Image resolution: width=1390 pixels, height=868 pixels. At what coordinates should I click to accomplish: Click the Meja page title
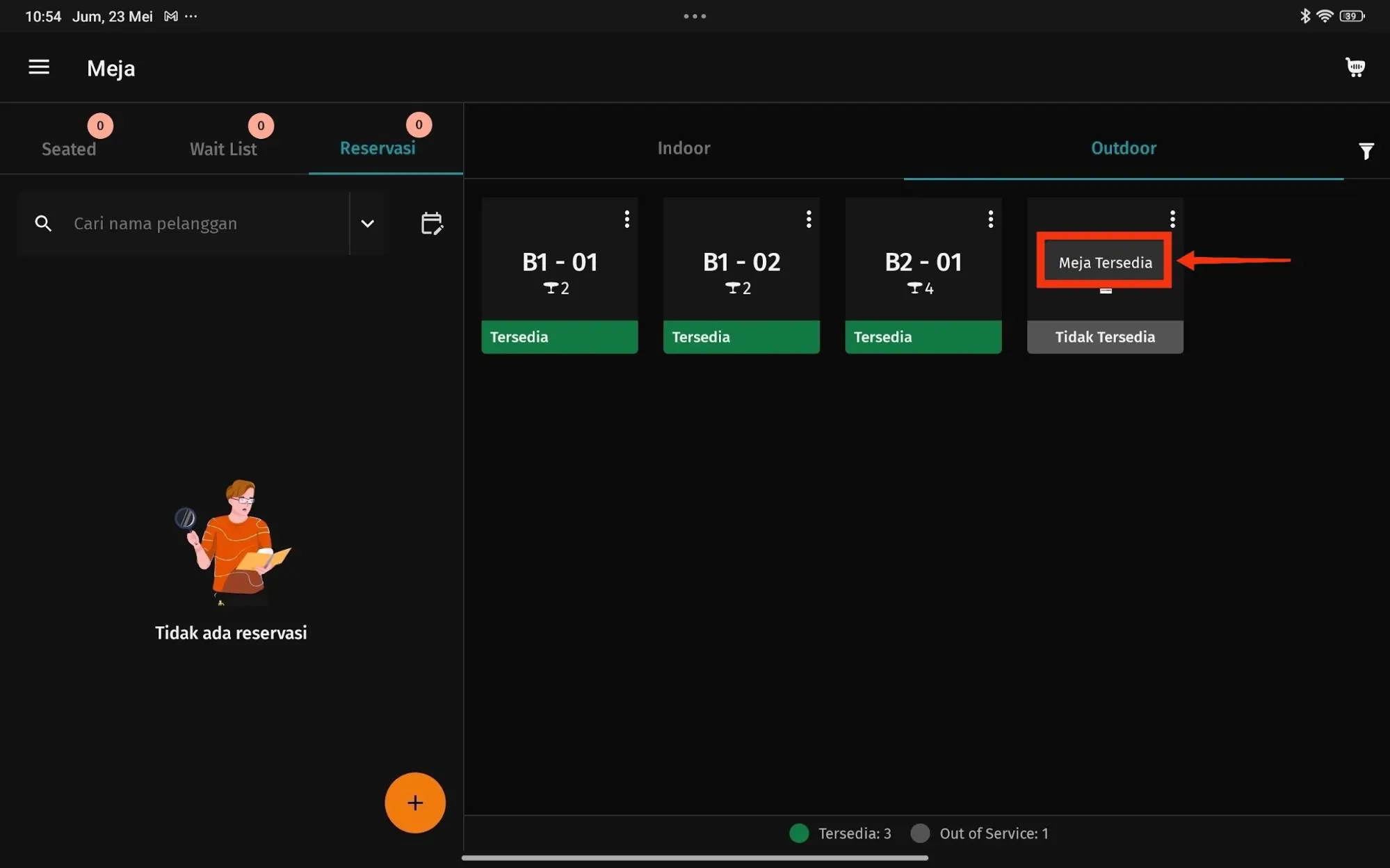pos(111,68)
